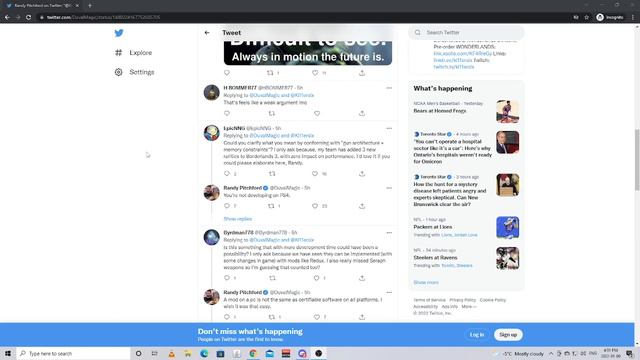The width and height of the screenshot is (640, 360).
Task: Open H BOMMER77's profile avatar
Action: tap(211, 92)
